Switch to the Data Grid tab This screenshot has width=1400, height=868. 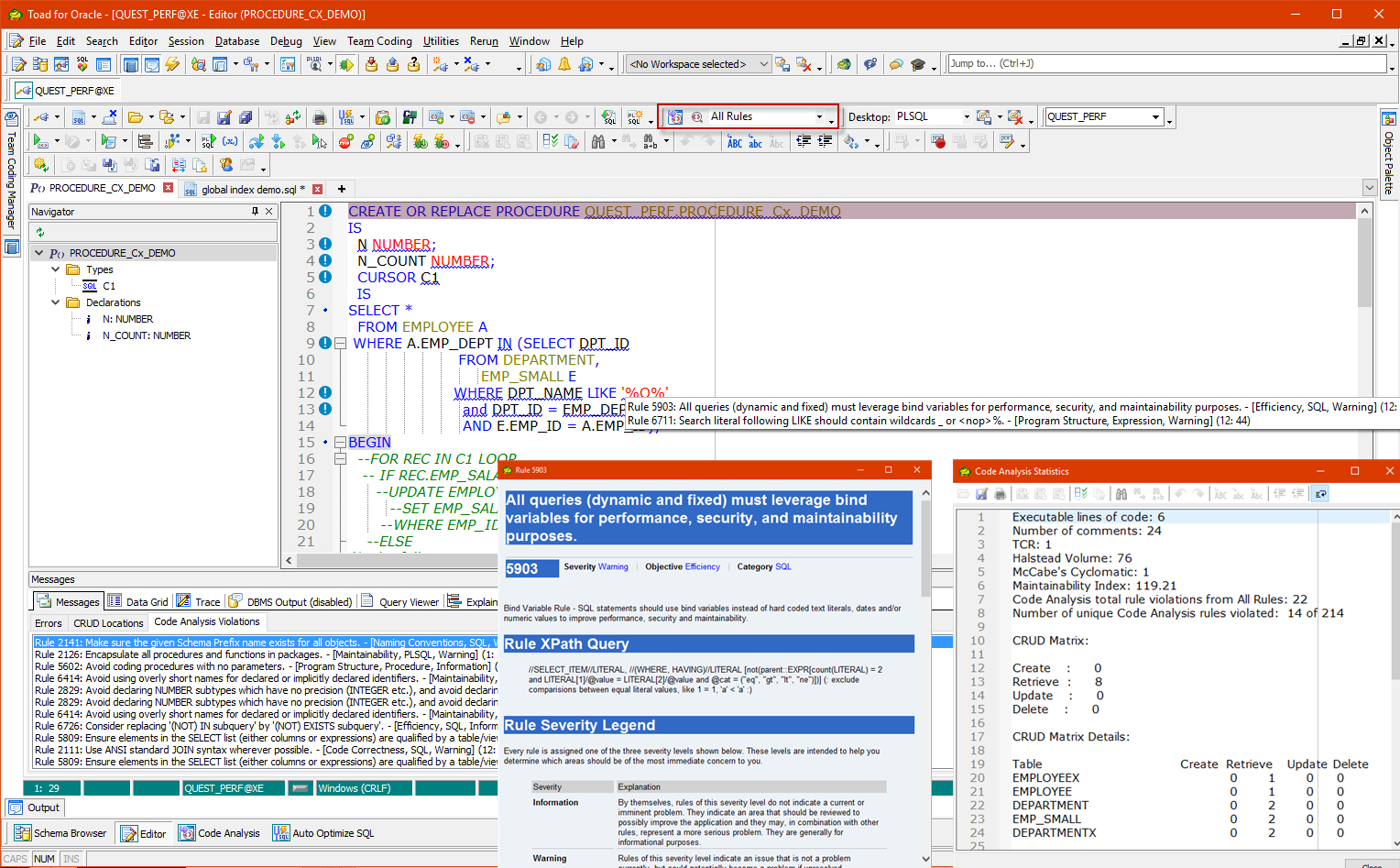(x=138, y=602)
